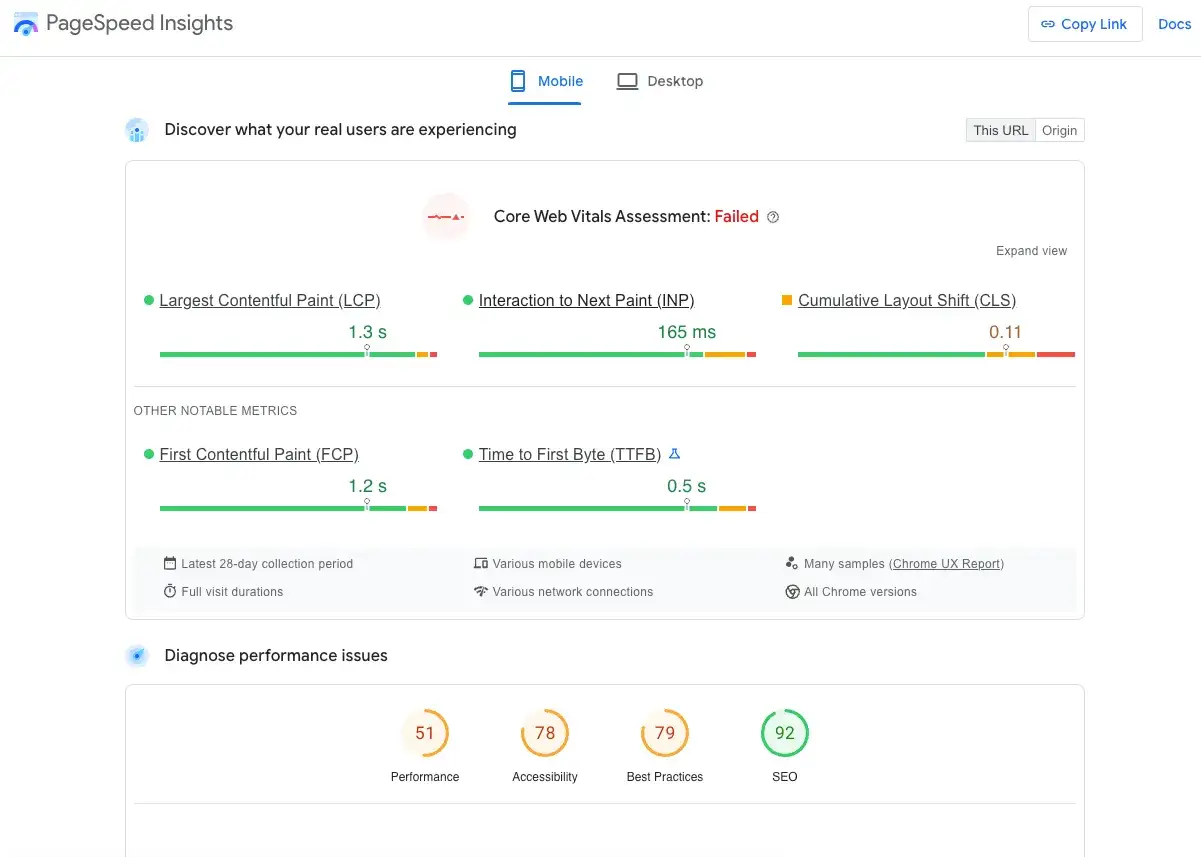Click the PageSpeed Insights logo icon
Screen dimensions: 1201x857
pyautogui.click(x=27, y=24)
